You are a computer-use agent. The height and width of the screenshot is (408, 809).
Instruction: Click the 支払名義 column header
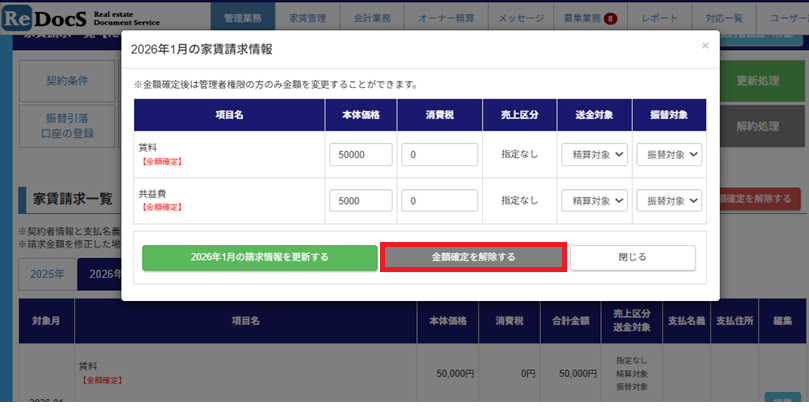coord(686,321)
